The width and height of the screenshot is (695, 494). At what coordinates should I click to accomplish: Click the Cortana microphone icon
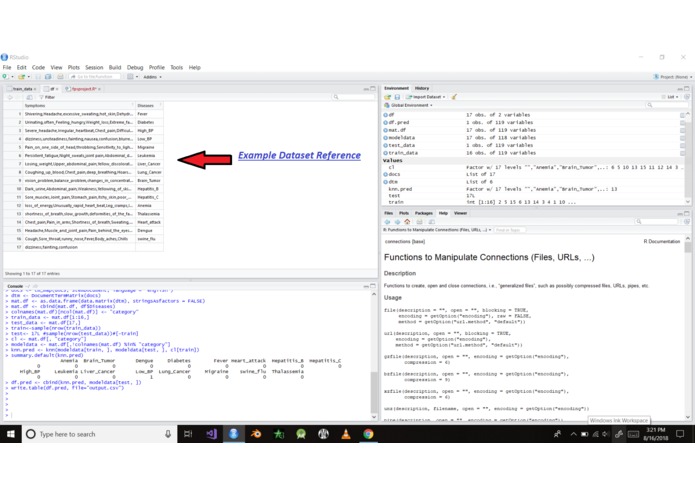pos(168,434)
